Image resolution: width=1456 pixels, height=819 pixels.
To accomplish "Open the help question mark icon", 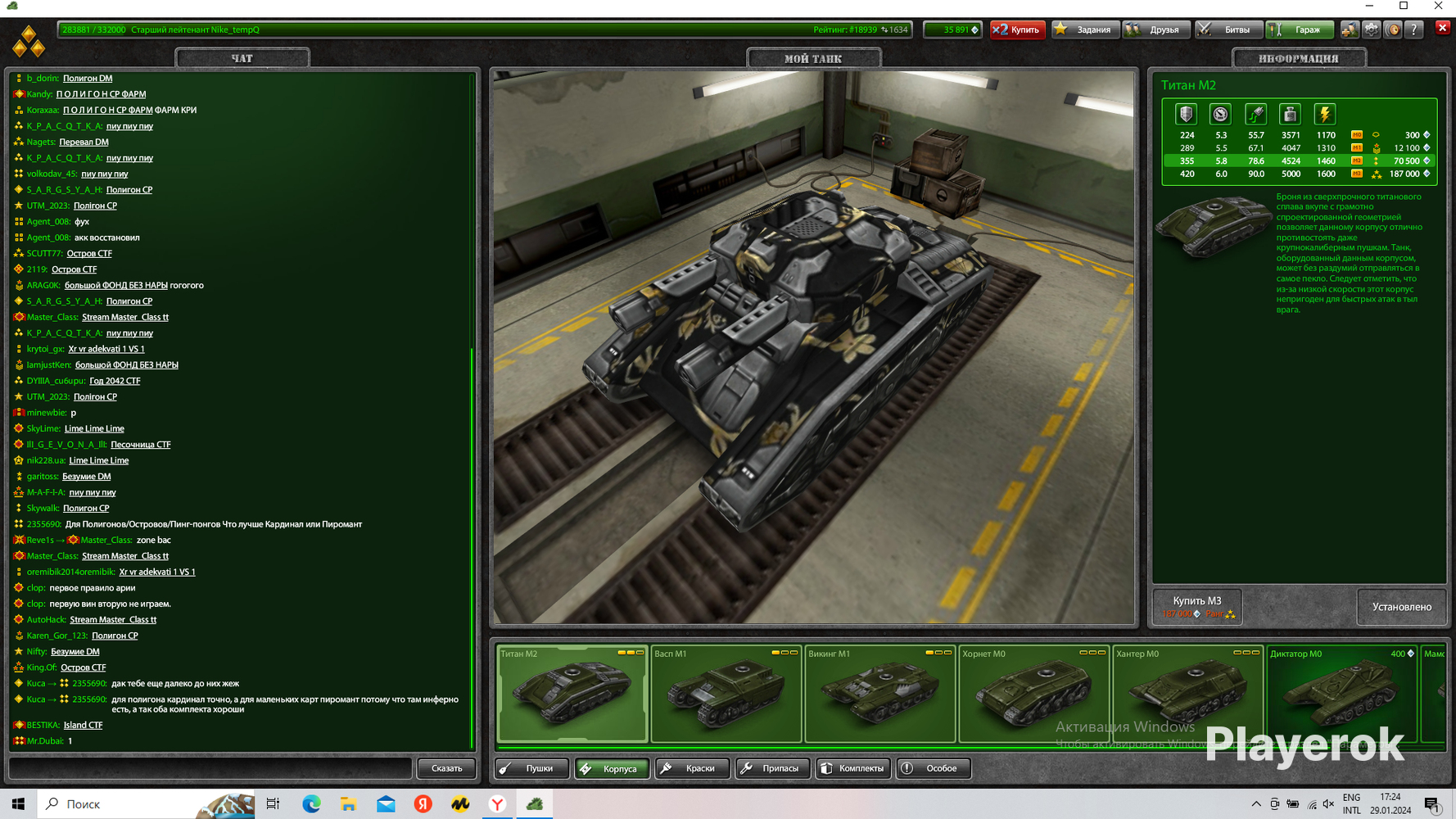I will pyautogui.click(x=1414, y=29).
